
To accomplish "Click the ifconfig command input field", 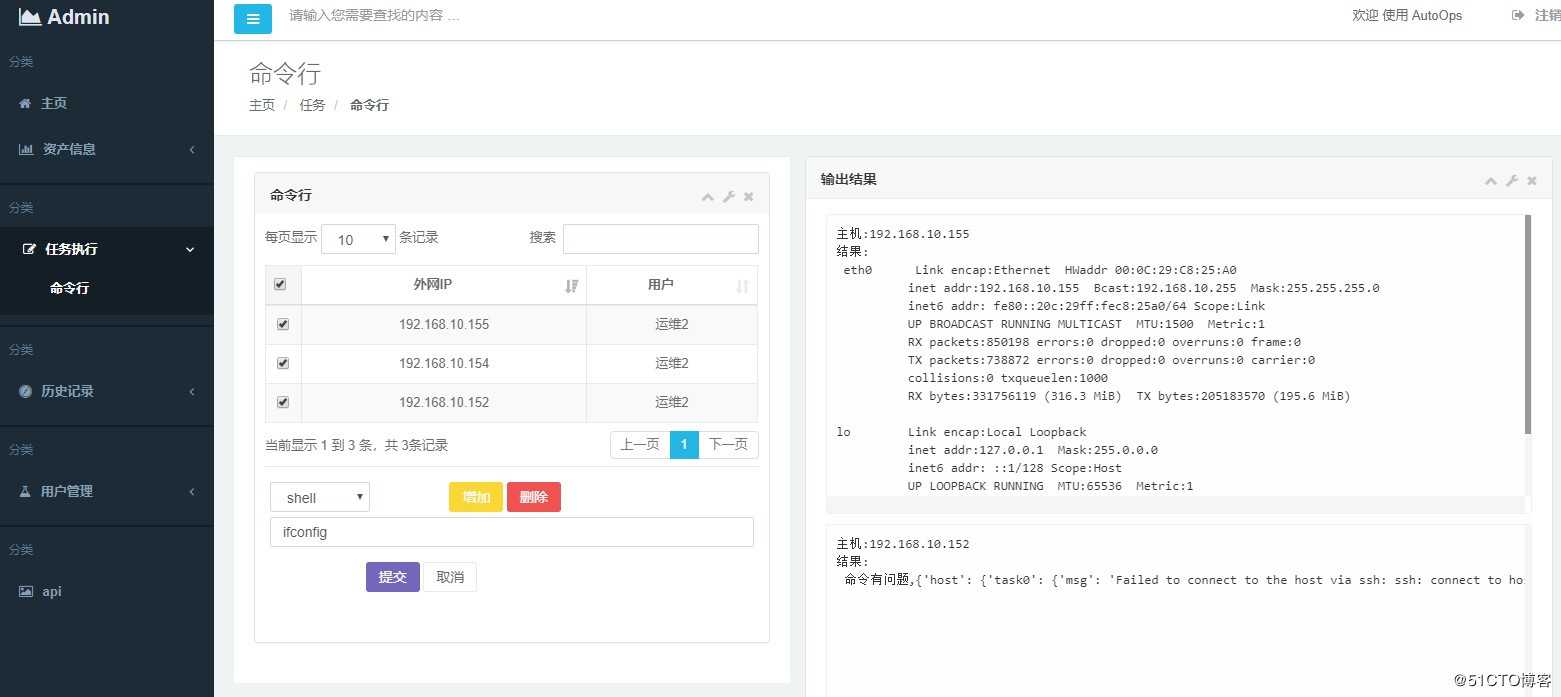I will [512, 532].
